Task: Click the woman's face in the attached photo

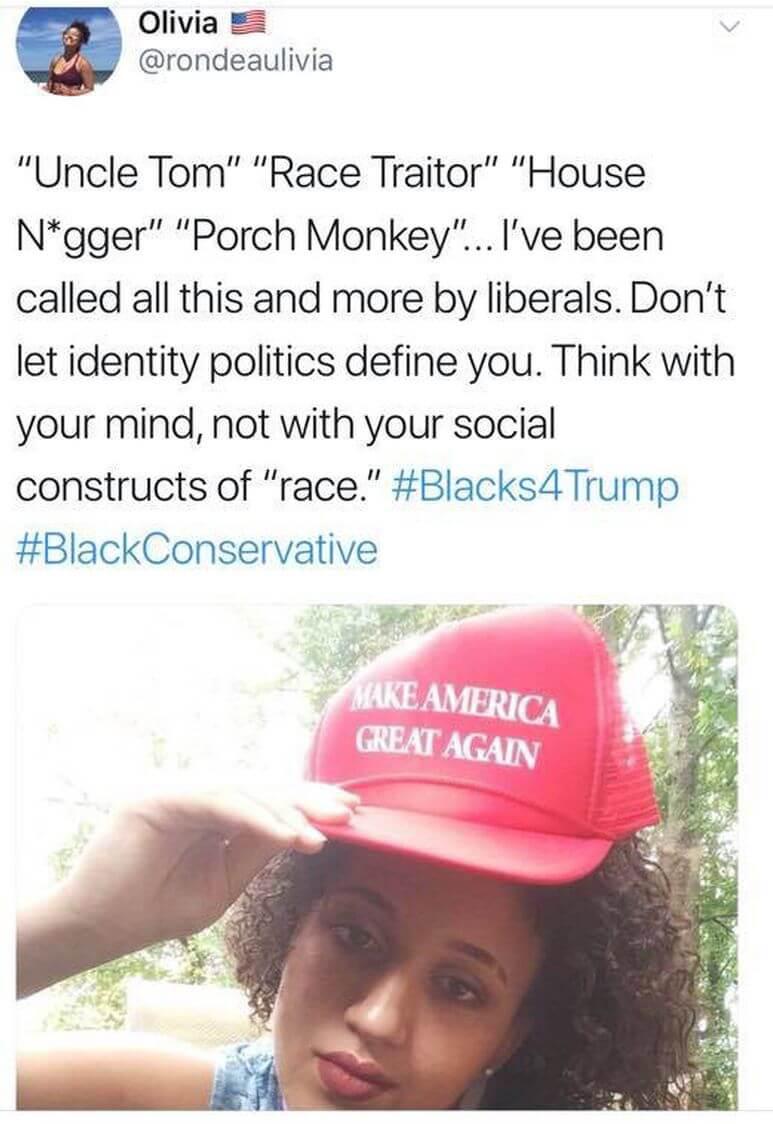Action: pos(402,1004)
